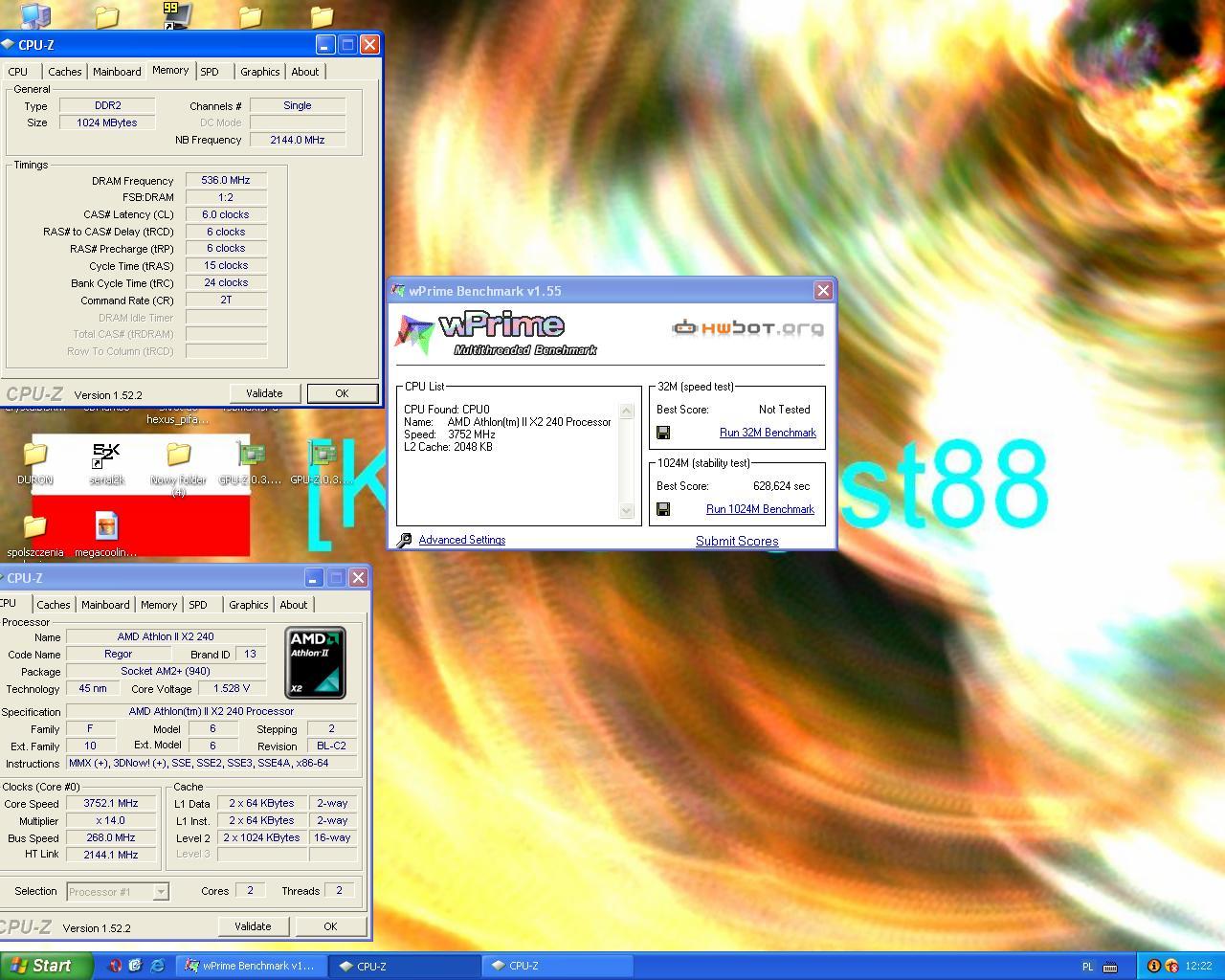Click the floppy save icon for 32M score
The image size is (1225, 980).
(x=663, y=433)
